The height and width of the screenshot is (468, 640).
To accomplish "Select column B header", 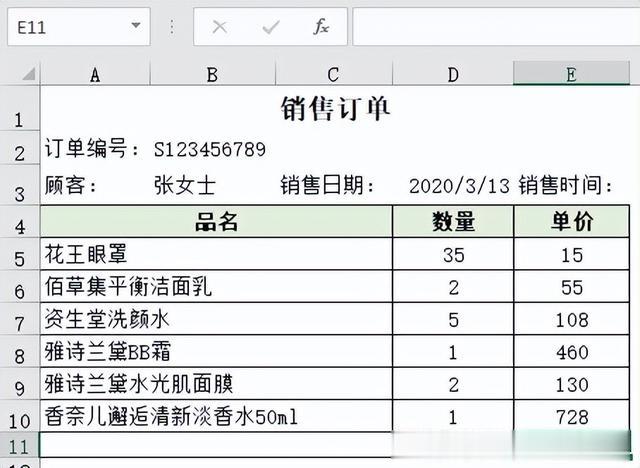I will click(x=213, y=74).
